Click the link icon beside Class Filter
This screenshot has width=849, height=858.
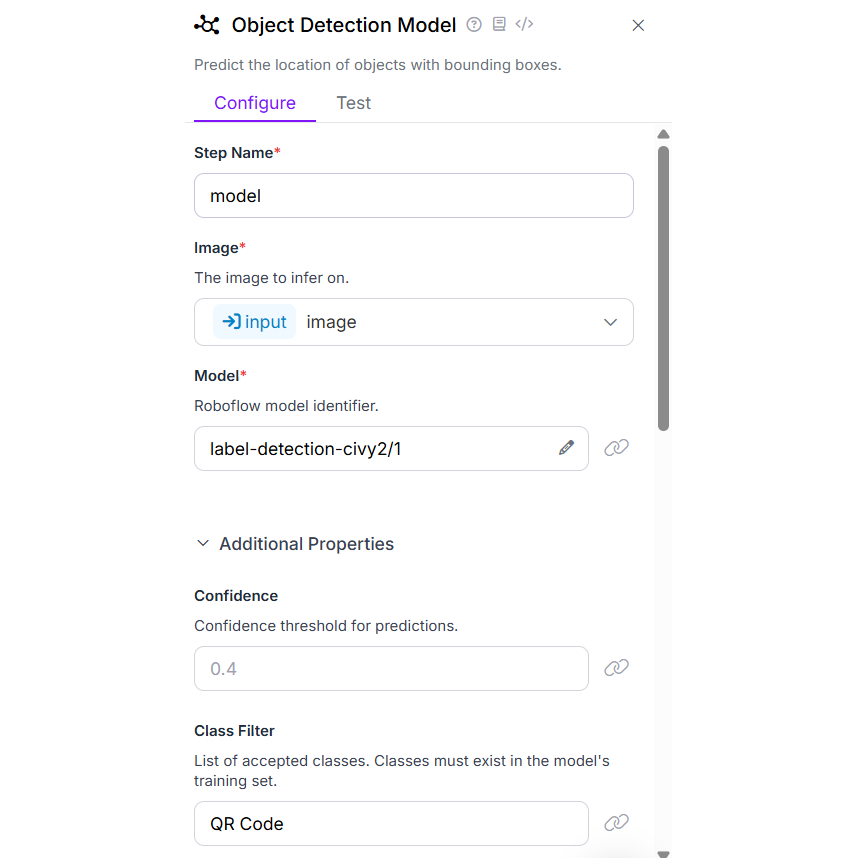[617, 823]
